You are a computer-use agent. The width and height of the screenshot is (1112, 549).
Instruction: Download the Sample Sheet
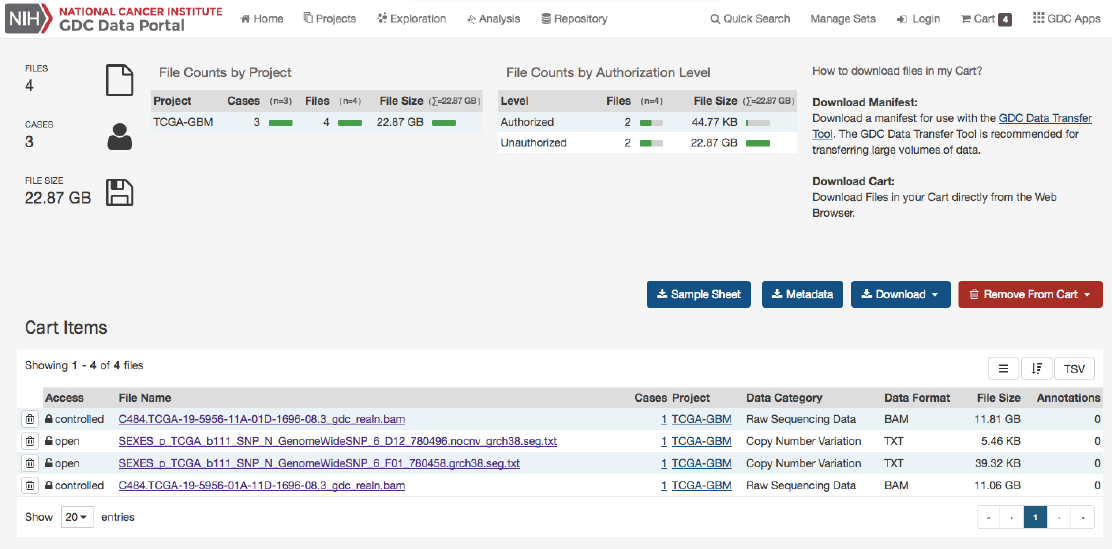point(698,294)
